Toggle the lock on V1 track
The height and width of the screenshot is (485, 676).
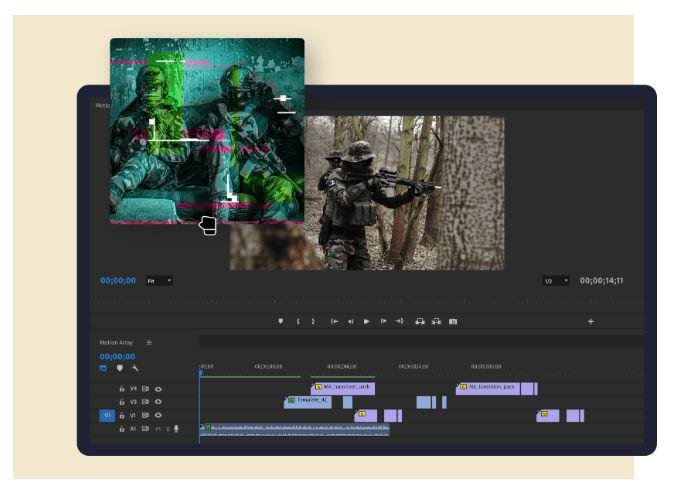122,415
